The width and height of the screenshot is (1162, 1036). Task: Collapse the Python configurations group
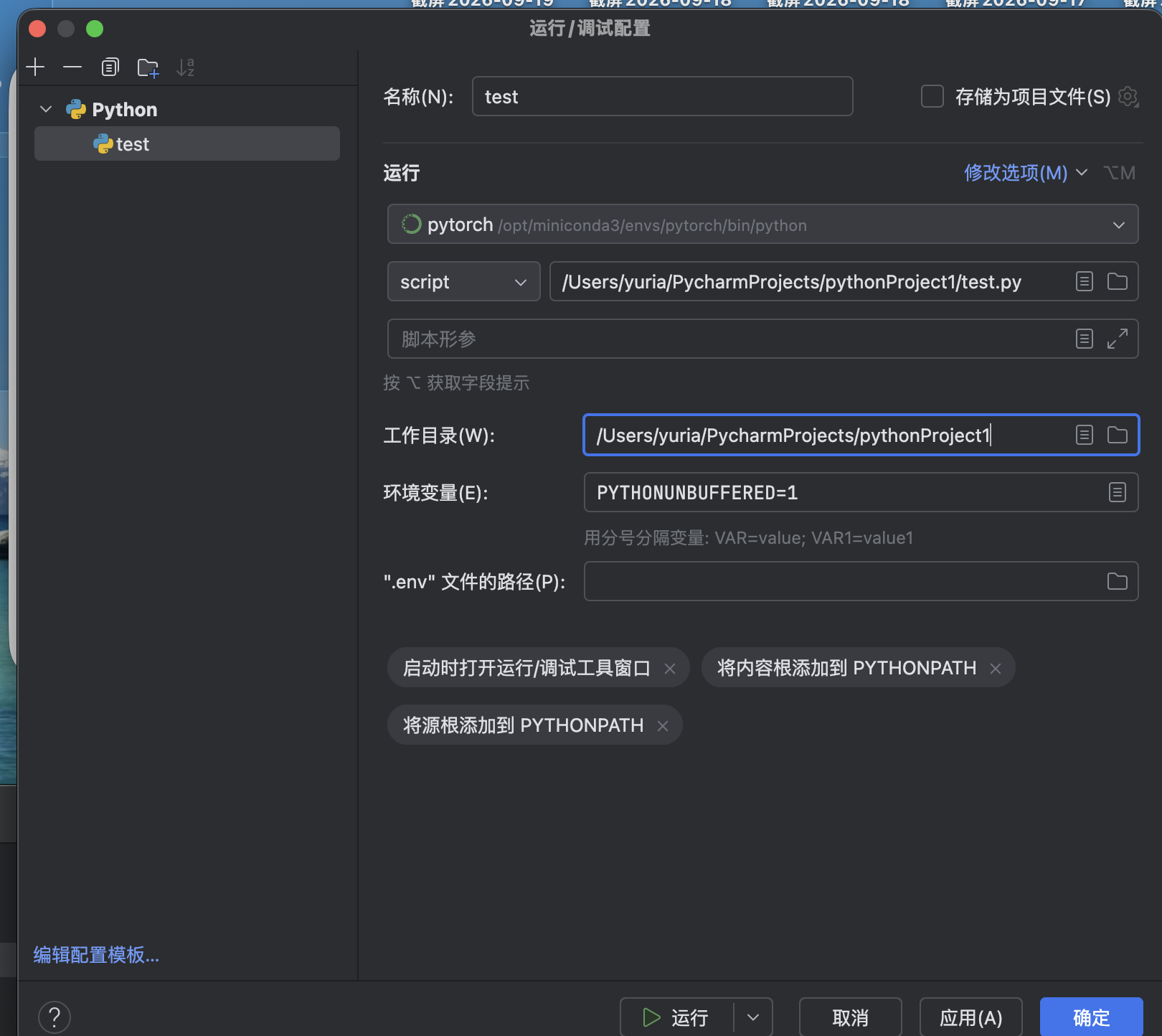(x=46, y=109)
